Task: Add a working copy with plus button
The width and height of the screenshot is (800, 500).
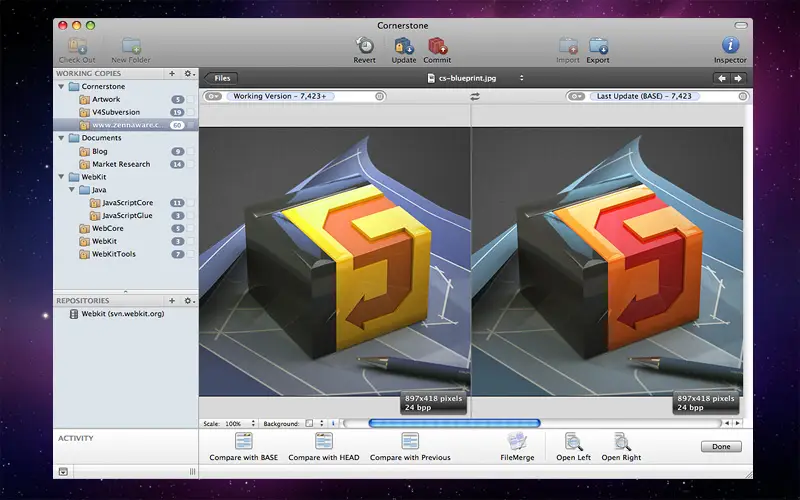Action: [x=172, y=73]
